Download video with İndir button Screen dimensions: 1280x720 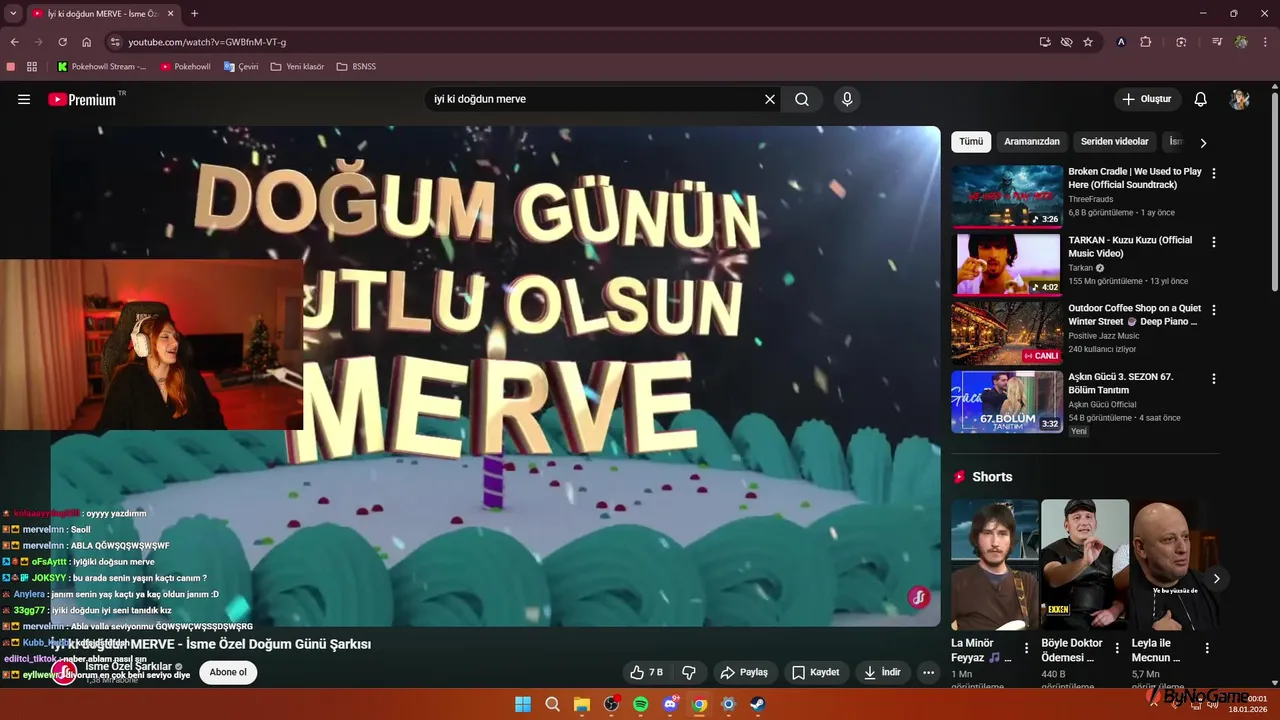tap(882, 672)
